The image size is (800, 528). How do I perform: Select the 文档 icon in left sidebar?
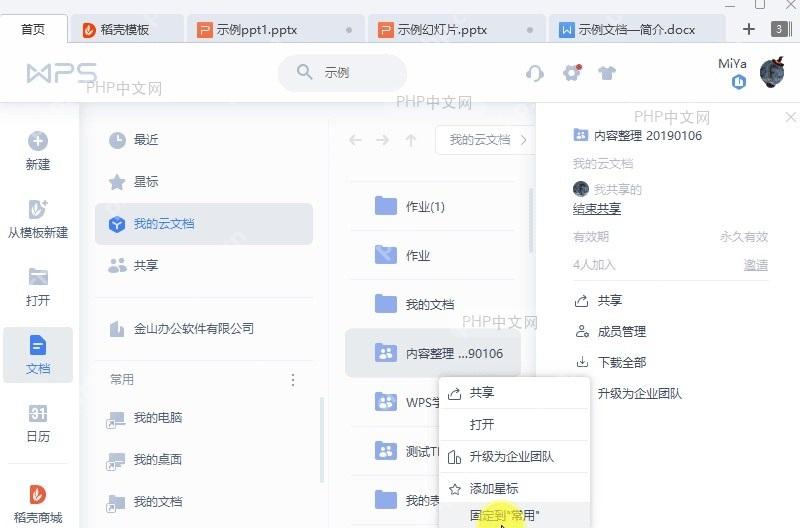pos(38,345)
